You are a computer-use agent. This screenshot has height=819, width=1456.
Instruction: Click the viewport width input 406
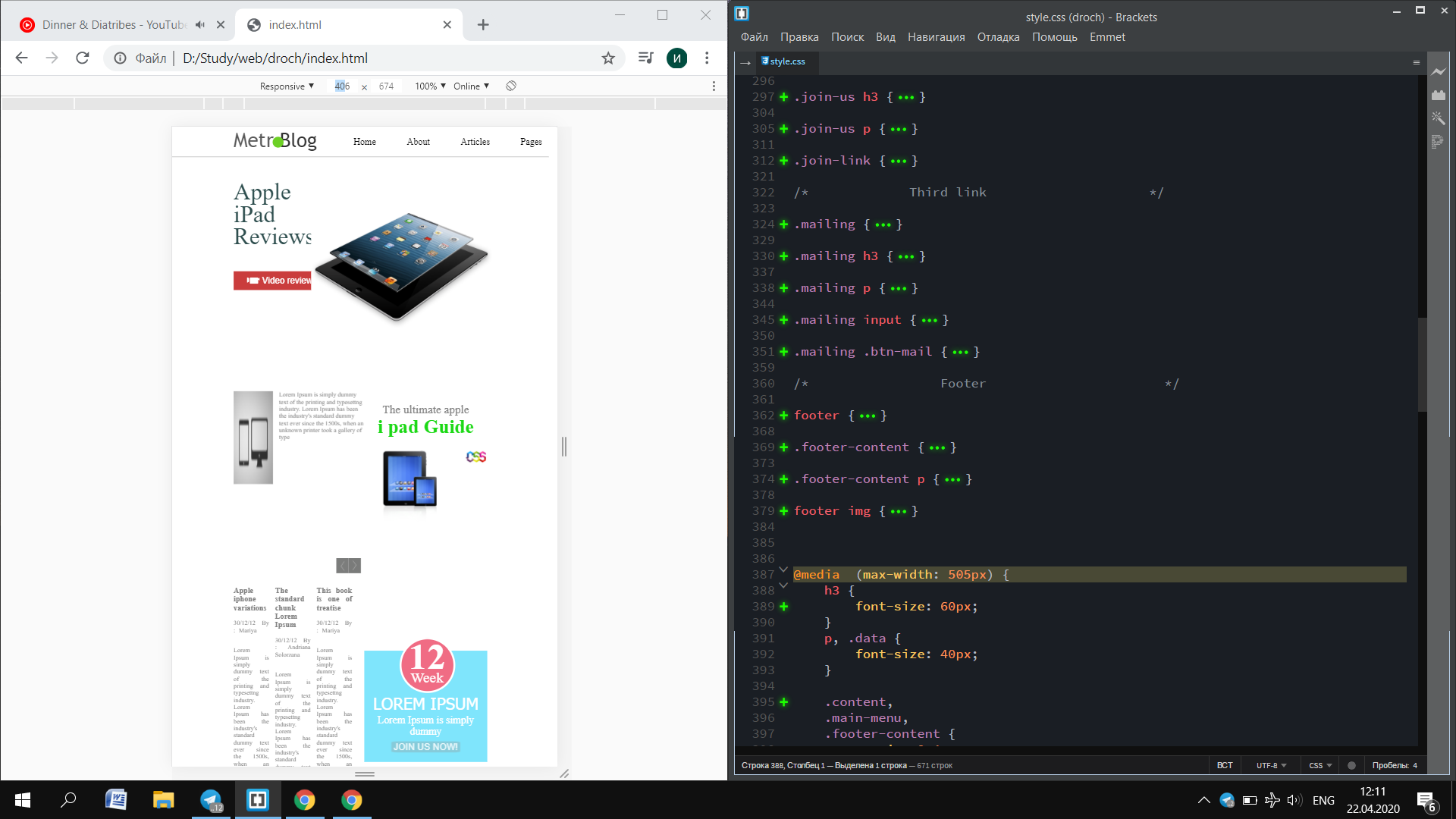(343, 86)
